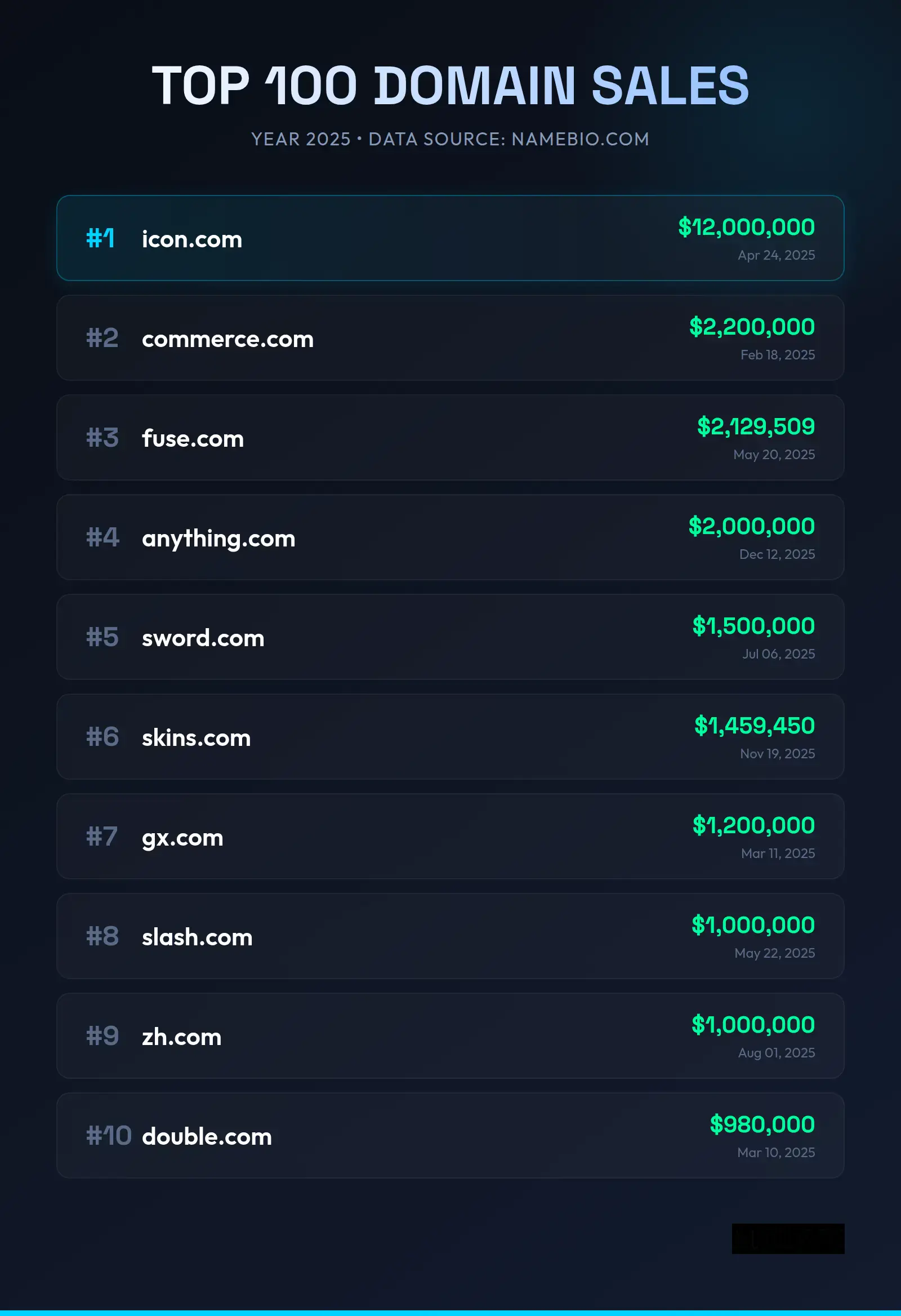Click the #10 rank number
Viewport: 901px width, 1316px height.
[x=108, y=1135]
